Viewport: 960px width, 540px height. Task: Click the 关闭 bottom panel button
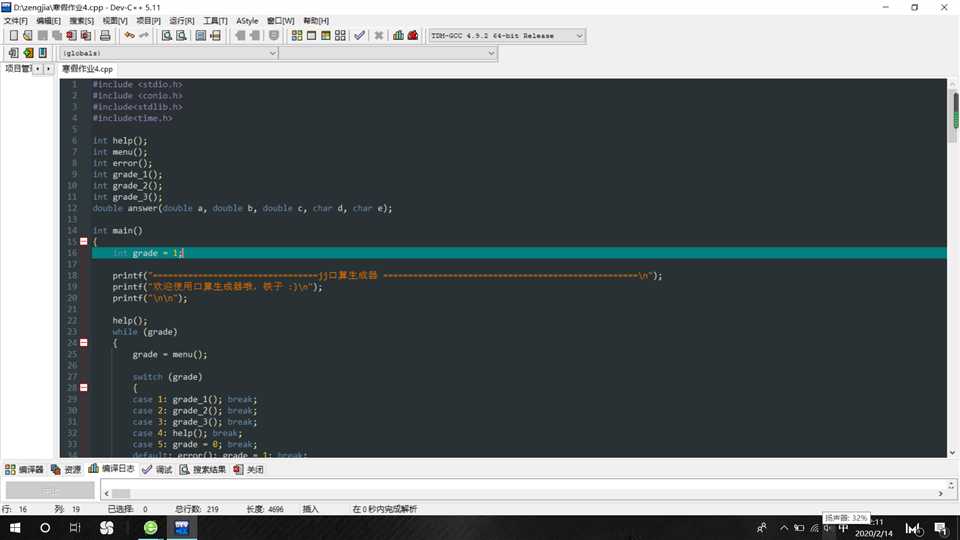[x=249, y=470]
